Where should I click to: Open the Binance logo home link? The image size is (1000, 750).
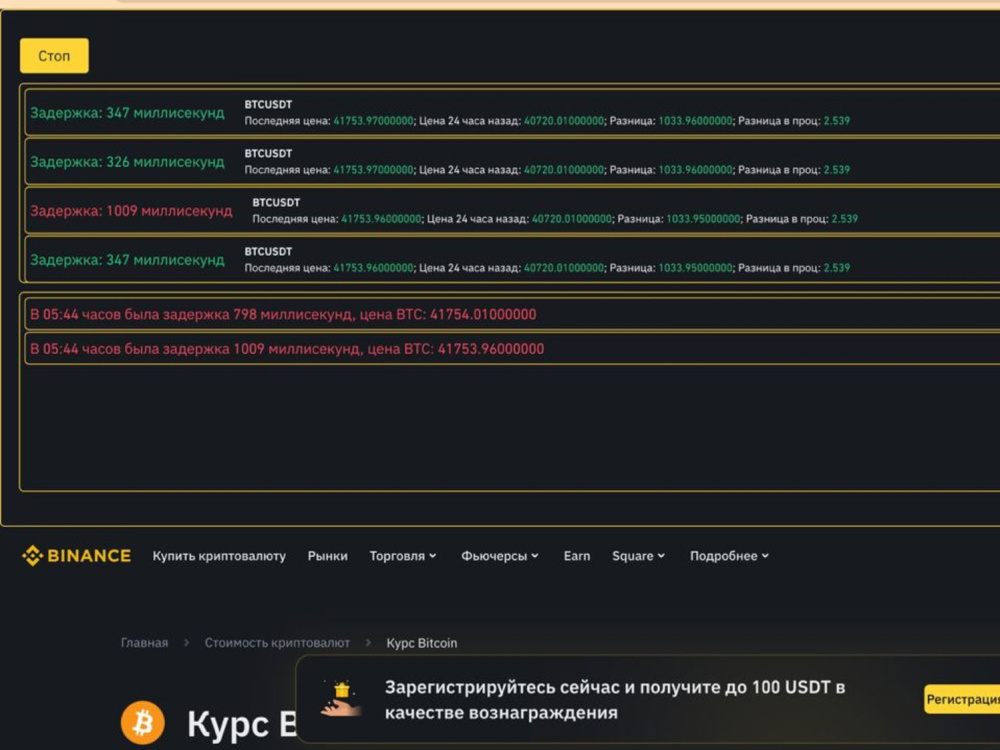77,555
